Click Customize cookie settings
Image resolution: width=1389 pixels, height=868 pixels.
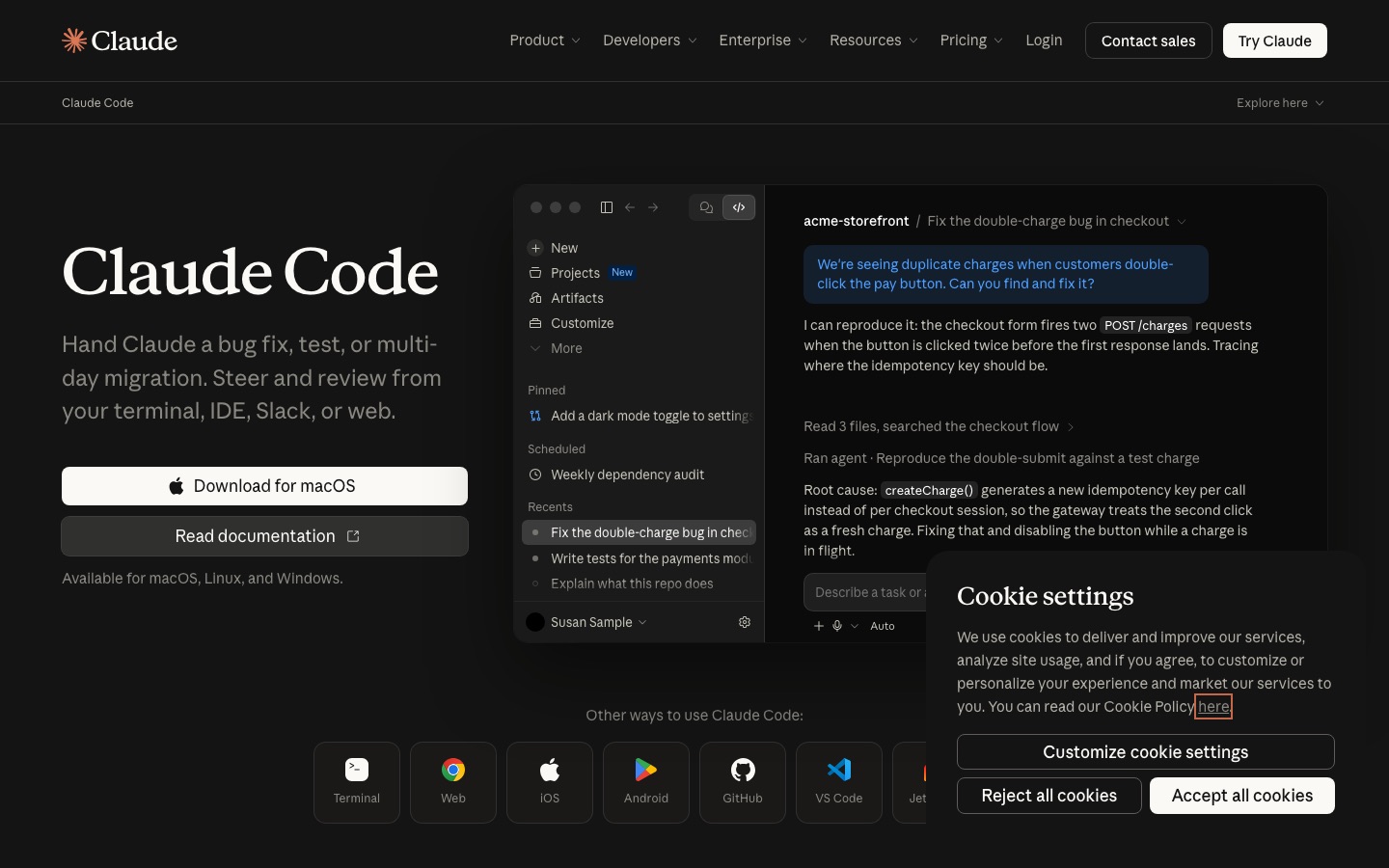coord(1146,752)
